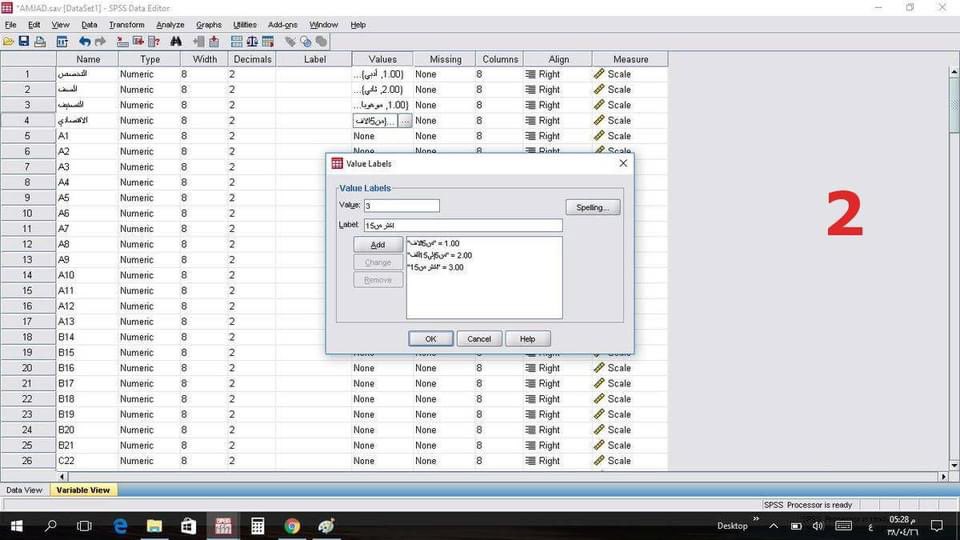Open Help from the Value Labels dialog

pyautogui.click(x=527, y=339)
